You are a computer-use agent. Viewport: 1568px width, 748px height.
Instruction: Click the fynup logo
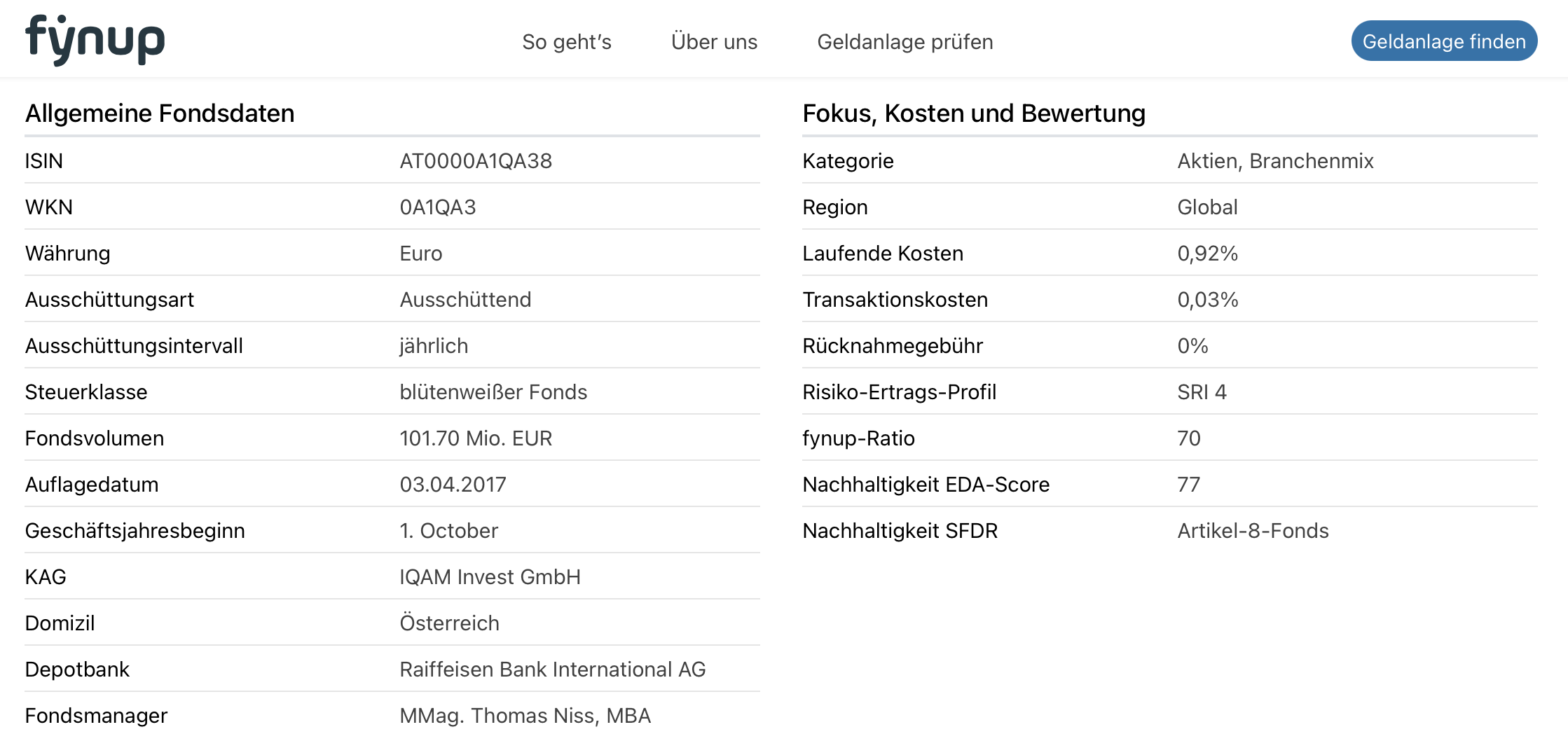coord(95,41)
